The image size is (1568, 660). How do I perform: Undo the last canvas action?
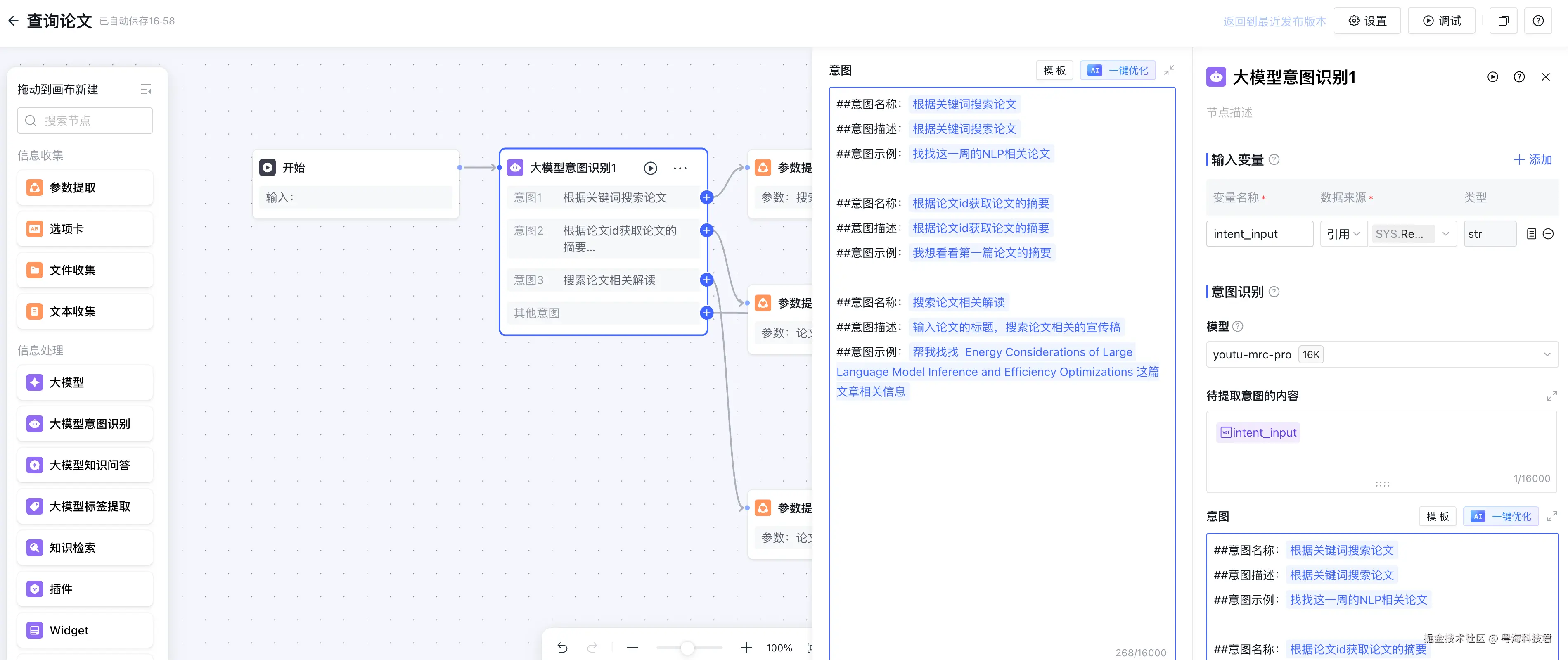[x=562, y=647]
